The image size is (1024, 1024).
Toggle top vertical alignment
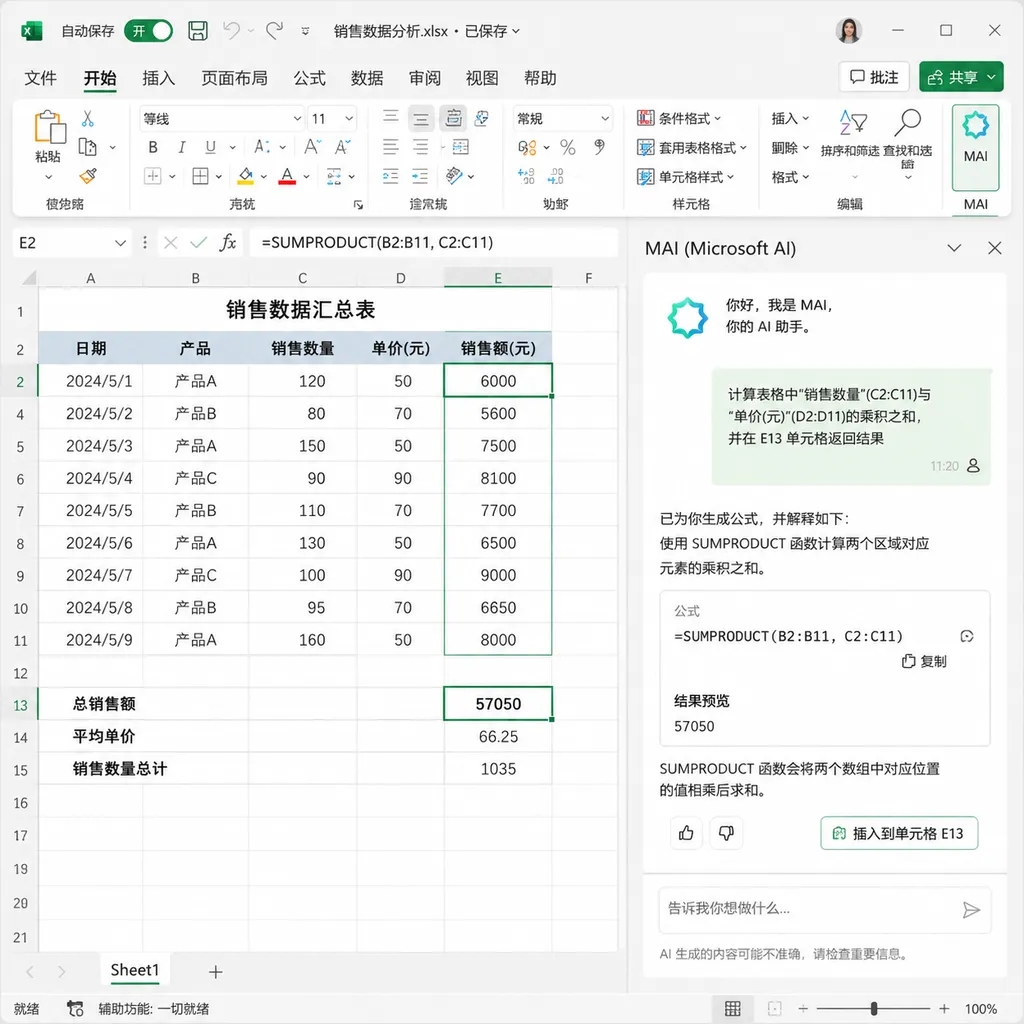[391, 117]
